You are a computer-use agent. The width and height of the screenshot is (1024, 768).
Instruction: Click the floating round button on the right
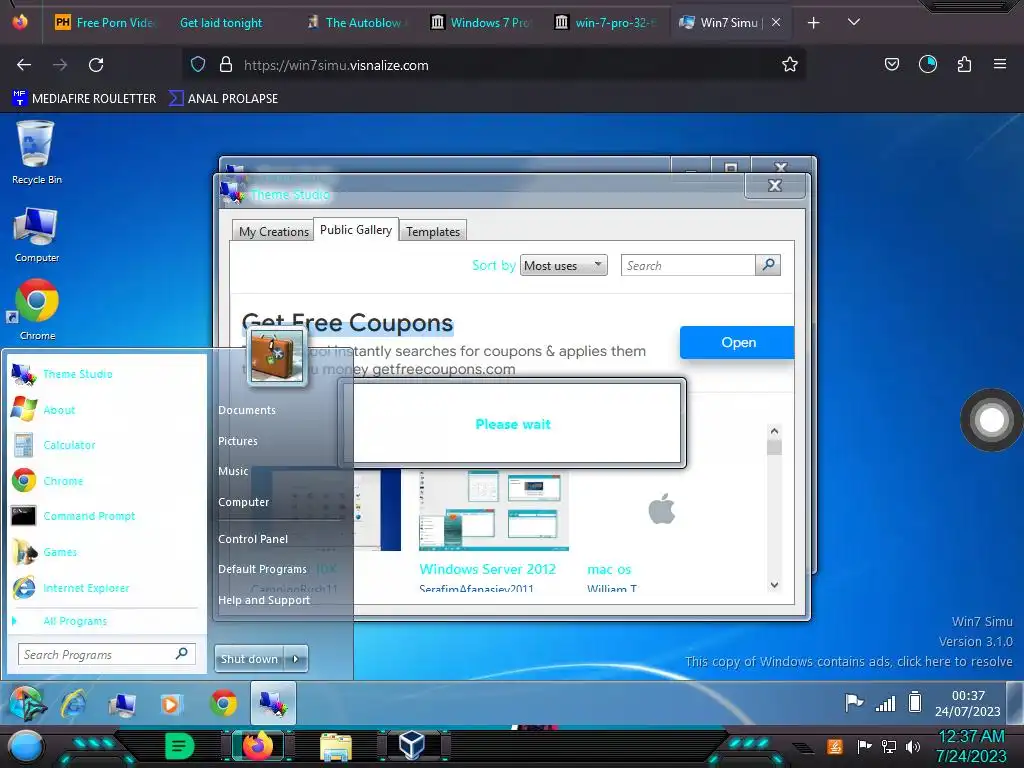pos(991,420)
